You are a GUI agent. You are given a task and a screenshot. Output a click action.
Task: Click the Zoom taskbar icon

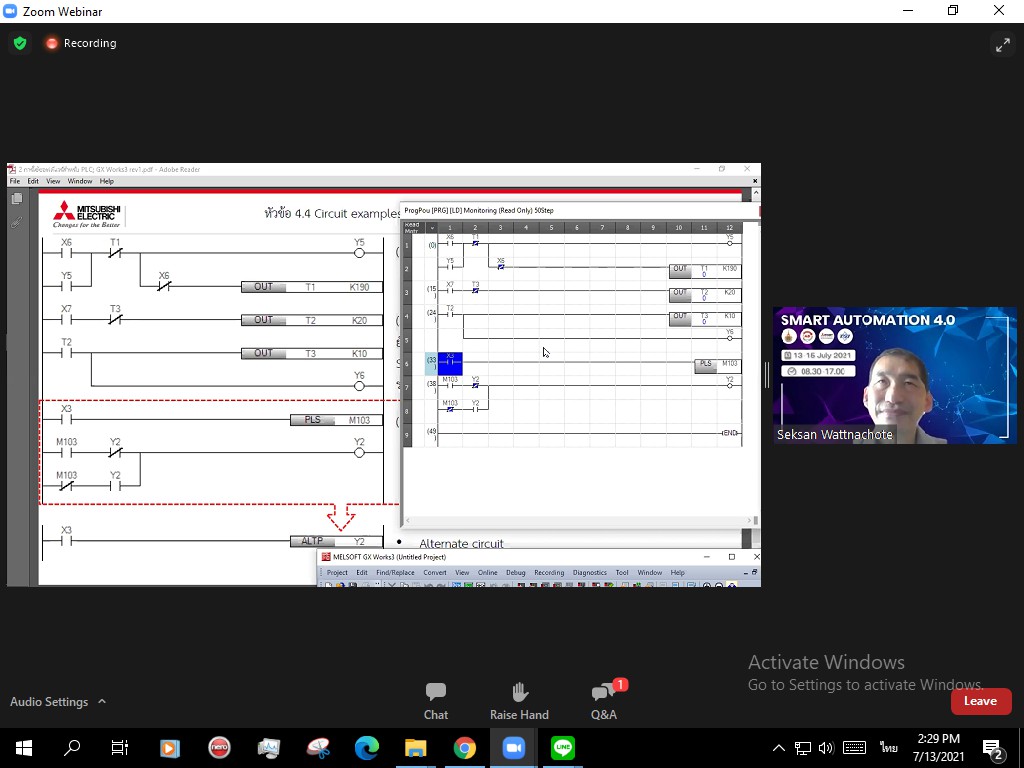tap(514, 748)
